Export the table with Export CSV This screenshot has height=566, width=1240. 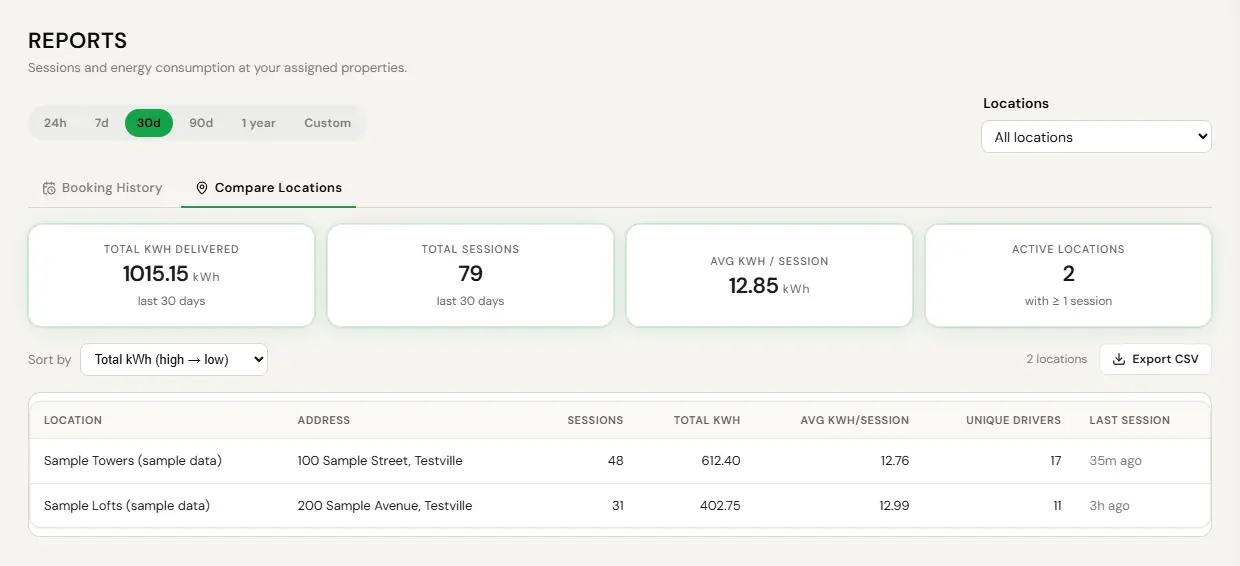pos(1155,359)
